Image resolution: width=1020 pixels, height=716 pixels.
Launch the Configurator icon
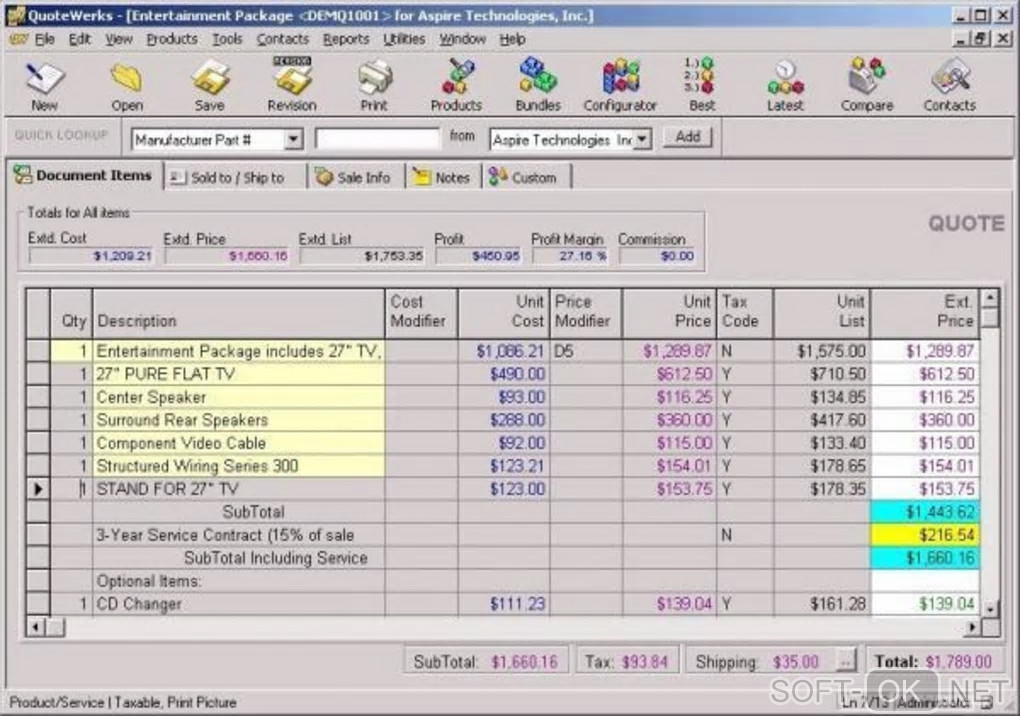(620, 85)
